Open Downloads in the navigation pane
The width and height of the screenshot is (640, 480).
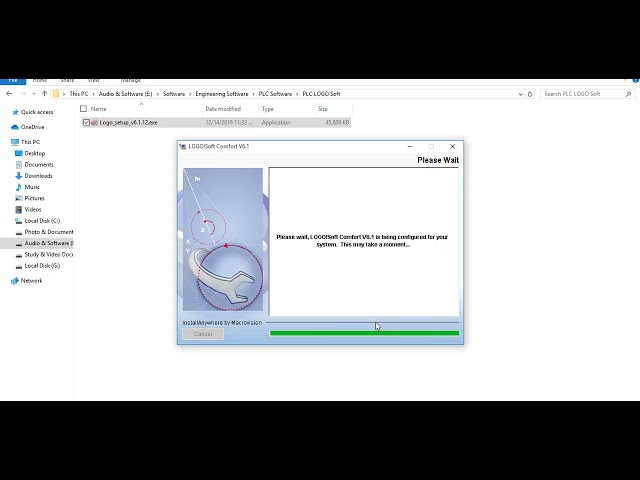click(38, 176)
